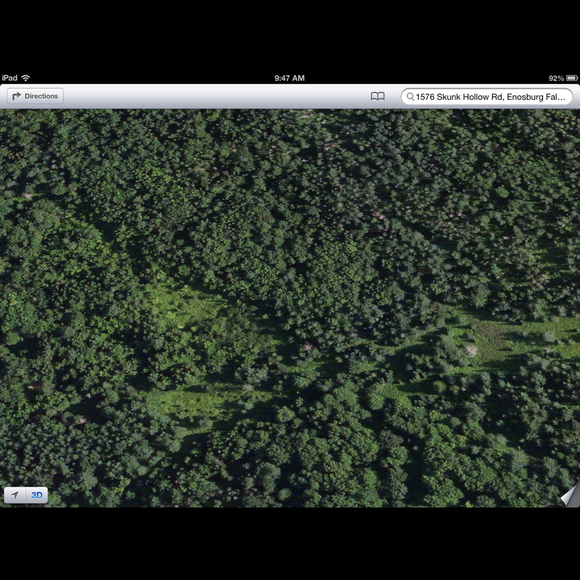Screen dimensions: 580x580
Task: Toggle the 3D map view
Action: tap(37, 495)
